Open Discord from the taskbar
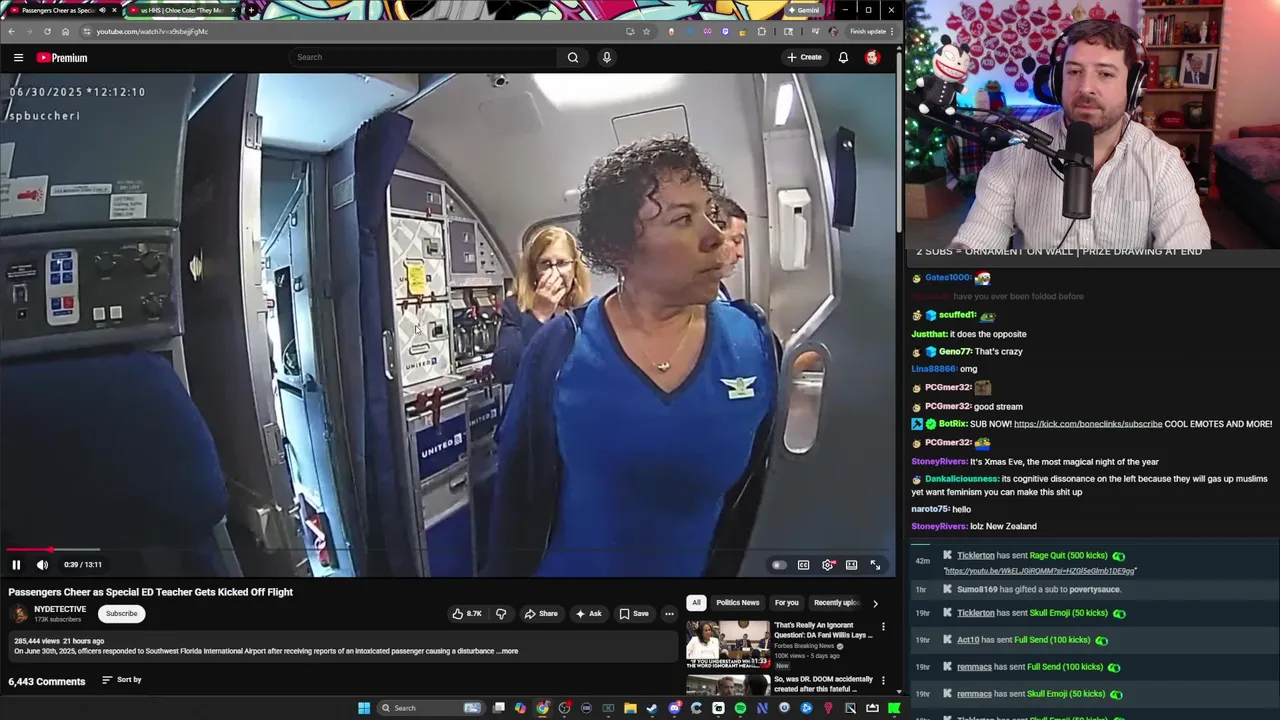The height and width of the screenshot is (720, 1280). [674, 708]
